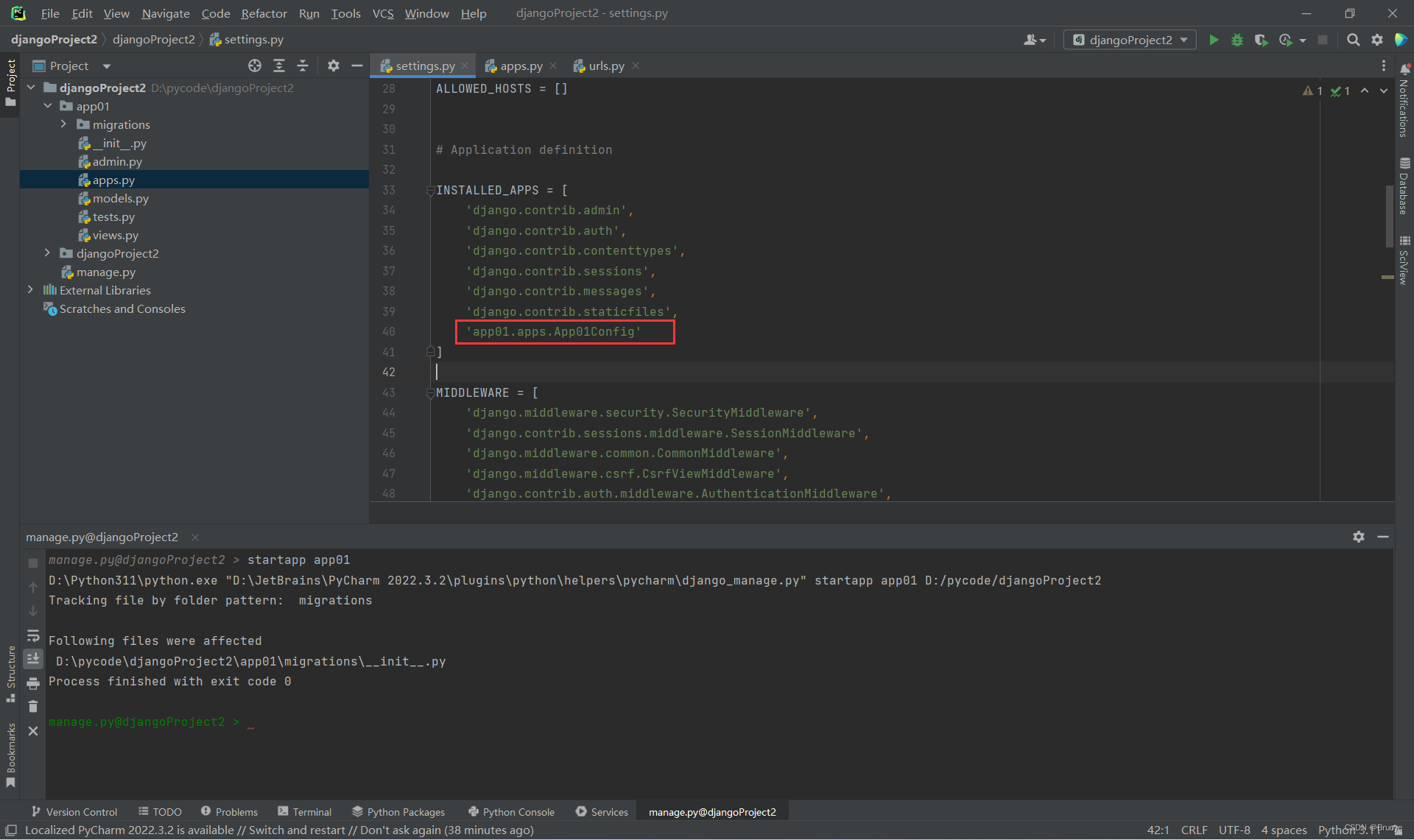Toggle the Project side tool button

pyautogui.click(x=10, y=82)
